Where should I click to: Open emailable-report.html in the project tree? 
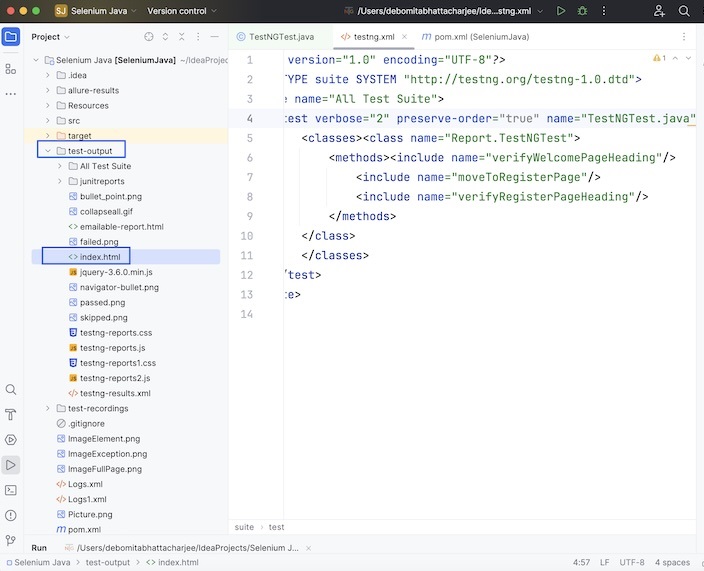pos(121,227)
